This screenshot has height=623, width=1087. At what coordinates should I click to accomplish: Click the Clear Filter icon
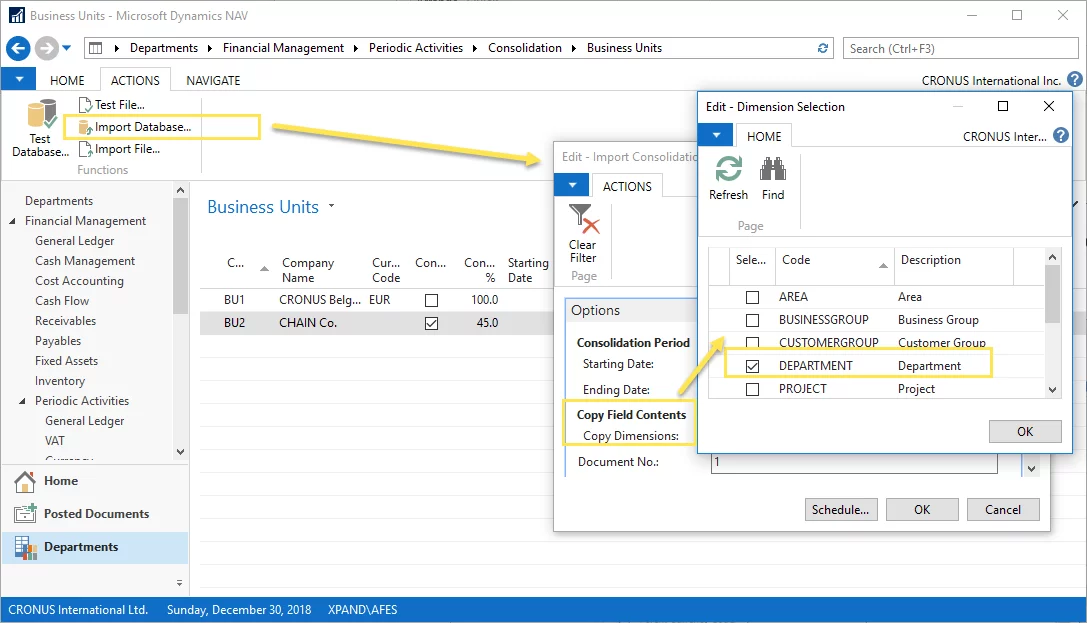pyautogui.click(x=583, y=220)
